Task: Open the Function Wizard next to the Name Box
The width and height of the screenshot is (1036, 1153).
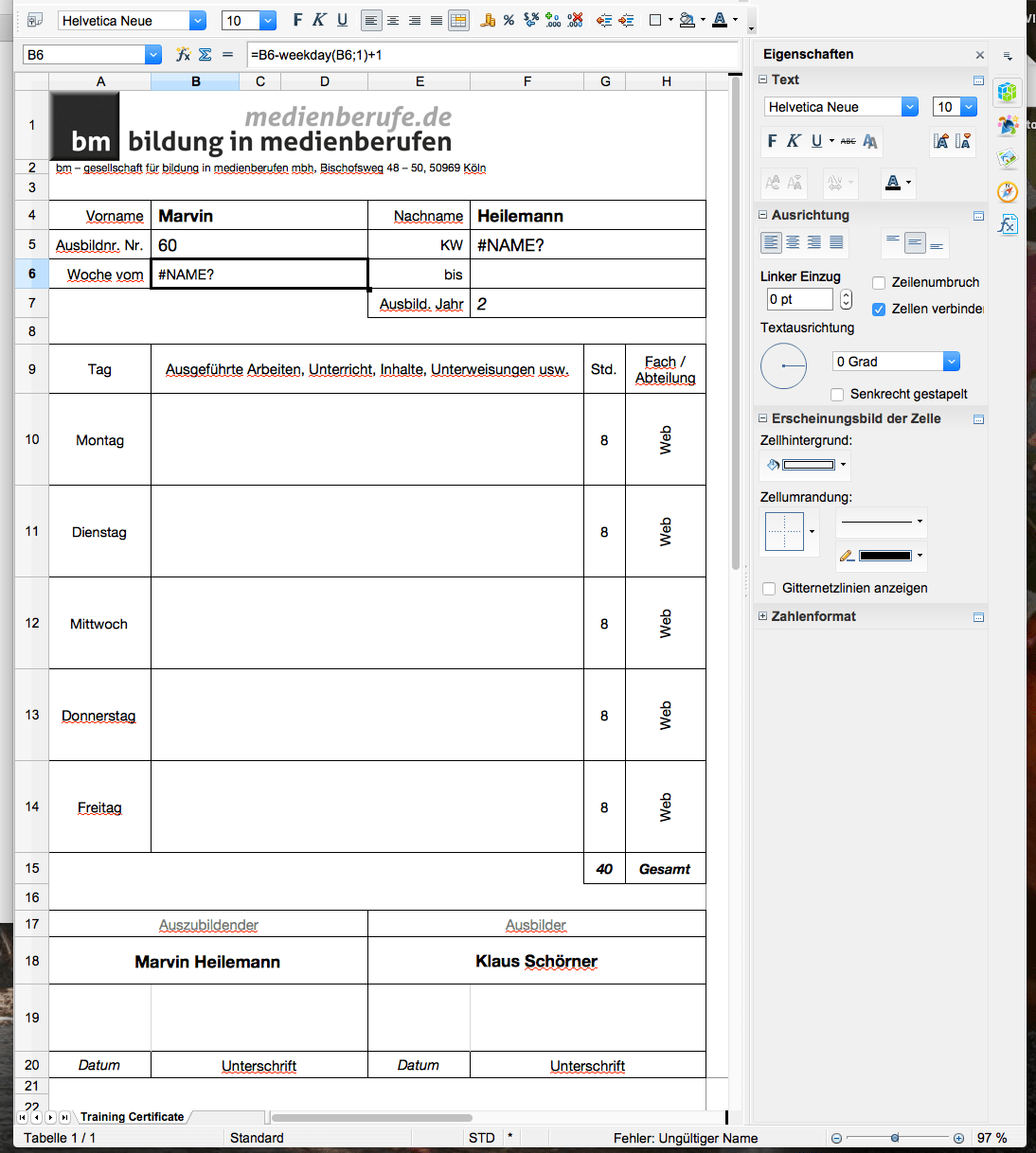Action: tap(183, 55)
